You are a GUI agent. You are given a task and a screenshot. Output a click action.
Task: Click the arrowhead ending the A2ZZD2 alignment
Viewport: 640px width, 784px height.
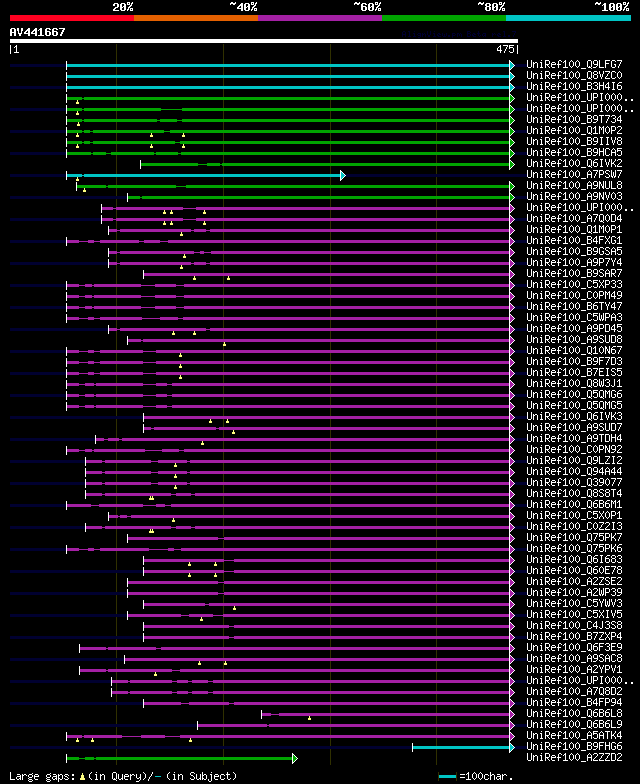click(294, 758)
